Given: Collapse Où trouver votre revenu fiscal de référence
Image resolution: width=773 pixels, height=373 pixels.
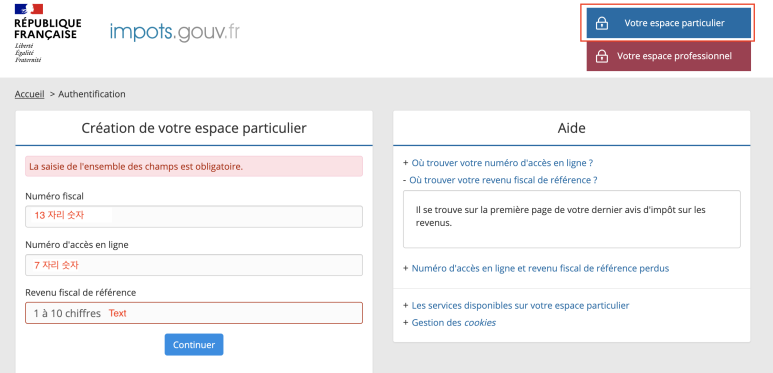Looking at the screenshot, I should pos(503,180).
